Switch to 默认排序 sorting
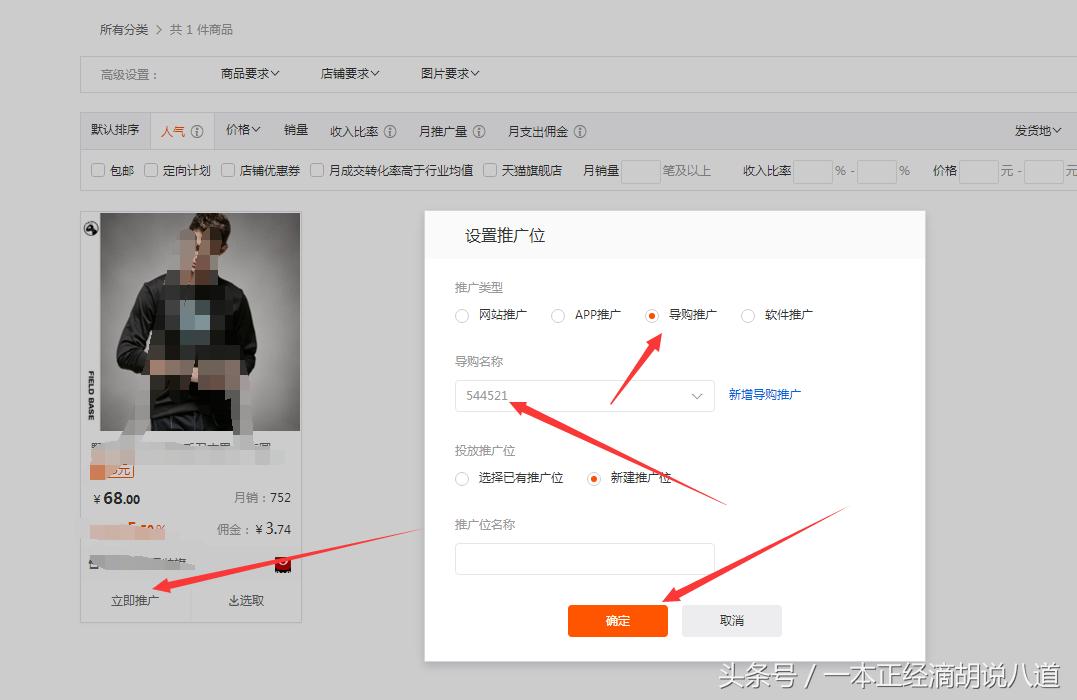Image resolution: width=1077 pixels, height=700 pixels. pos(114,131)
